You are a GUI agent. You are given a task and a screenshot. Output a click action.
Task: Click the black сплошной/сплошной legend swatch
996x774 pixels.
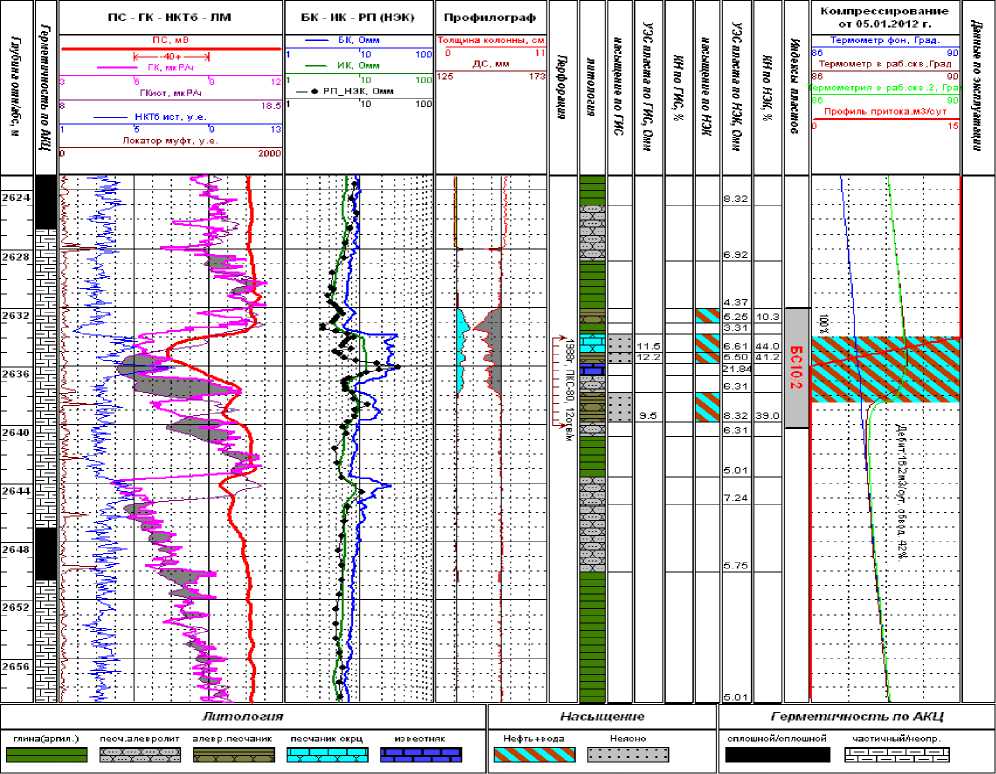(x=777, y=755)
